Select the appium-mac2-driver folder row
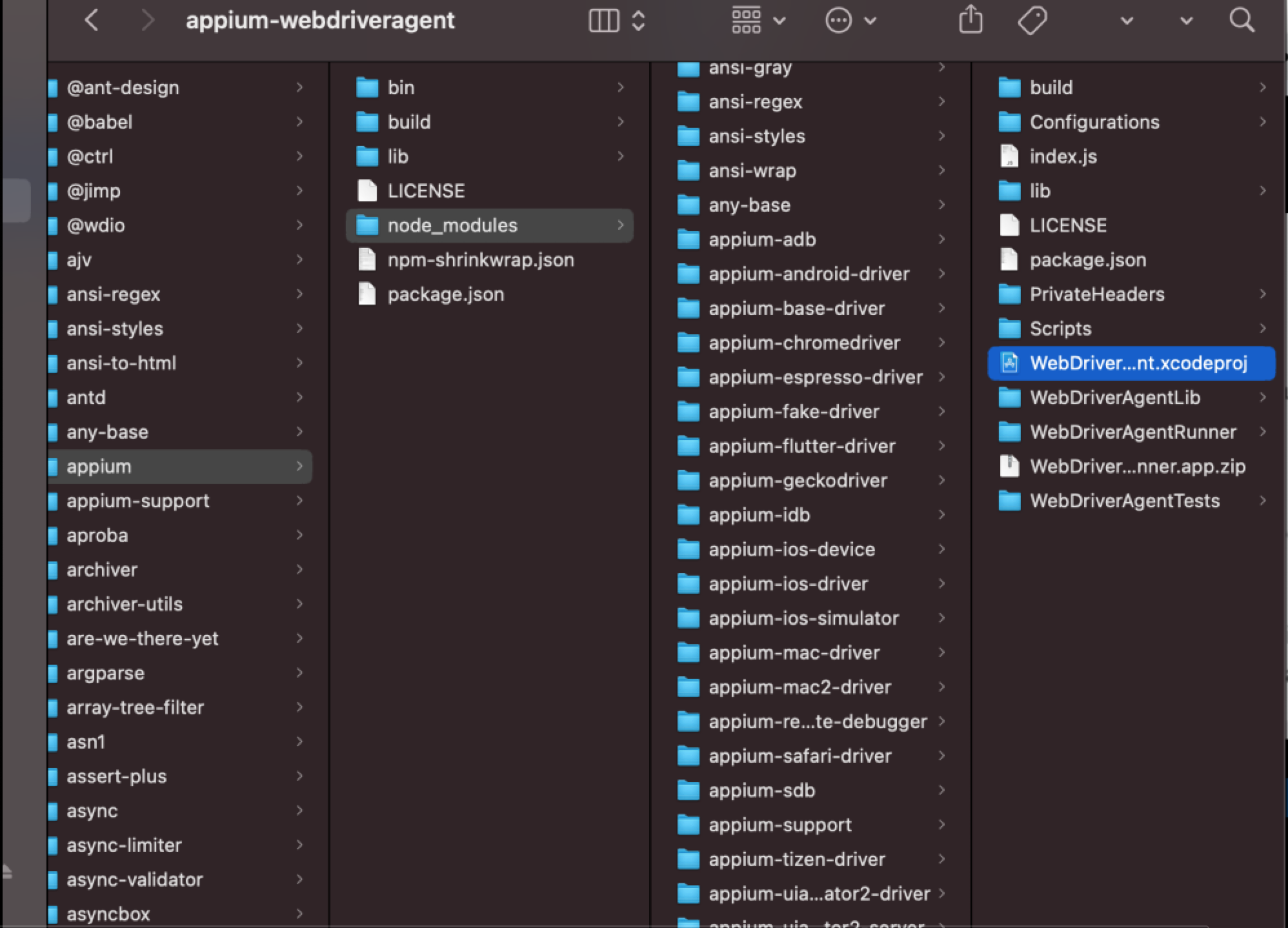The height and width of the screenshot is (928, 1288). 811,687
